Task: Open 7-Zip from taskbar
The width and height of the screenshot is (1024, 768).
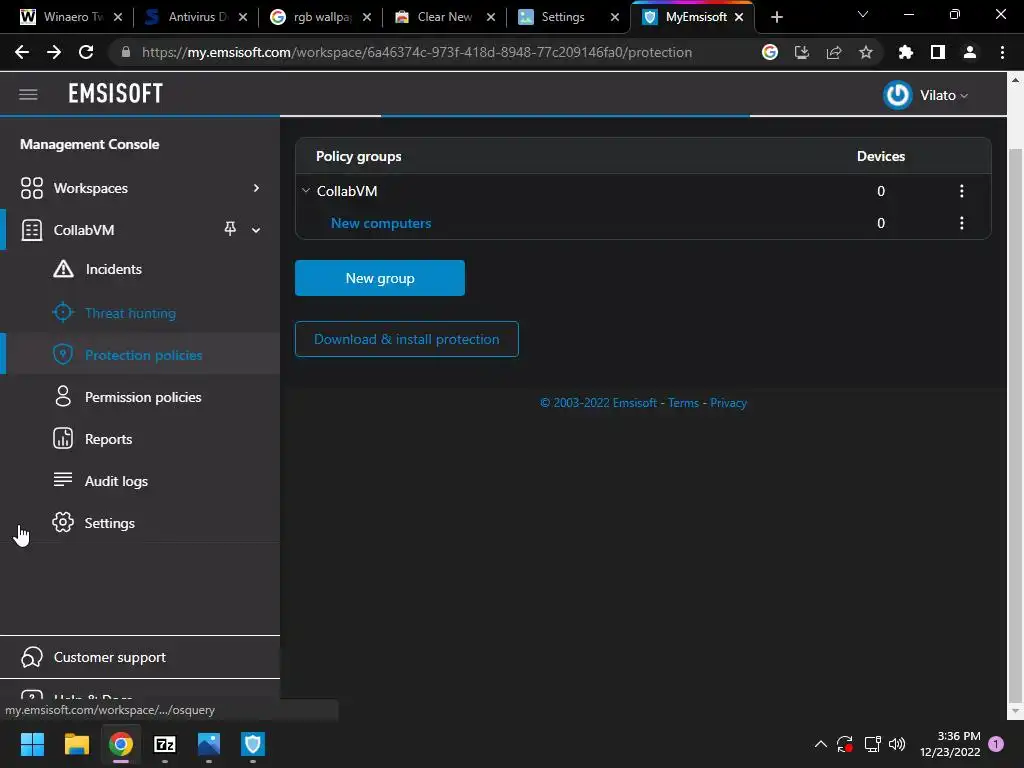Action: [165, 744]
